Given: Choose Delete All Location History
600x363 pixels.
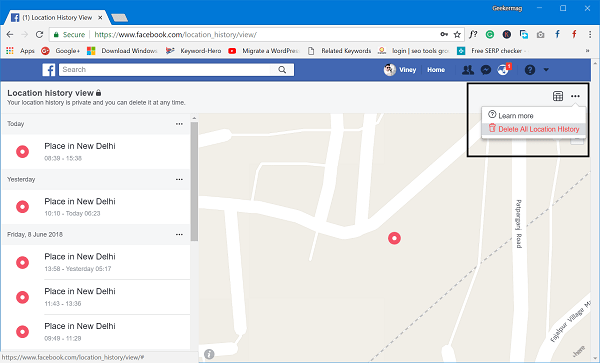Looking at the screenshot, I should (x=533, y=129).
